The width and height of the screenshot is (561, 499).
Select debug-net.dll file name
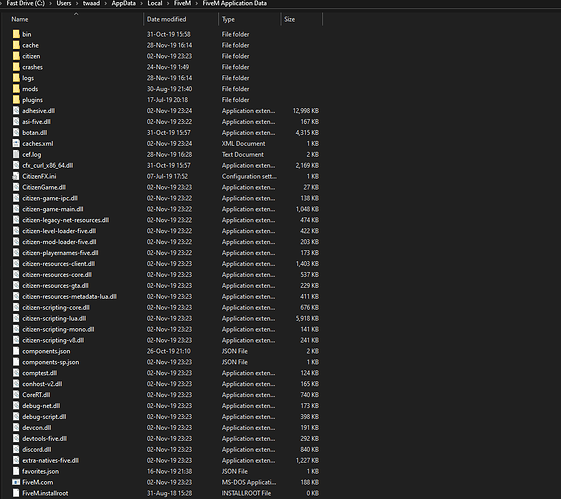pyautogui.click(x=41, y=406)
